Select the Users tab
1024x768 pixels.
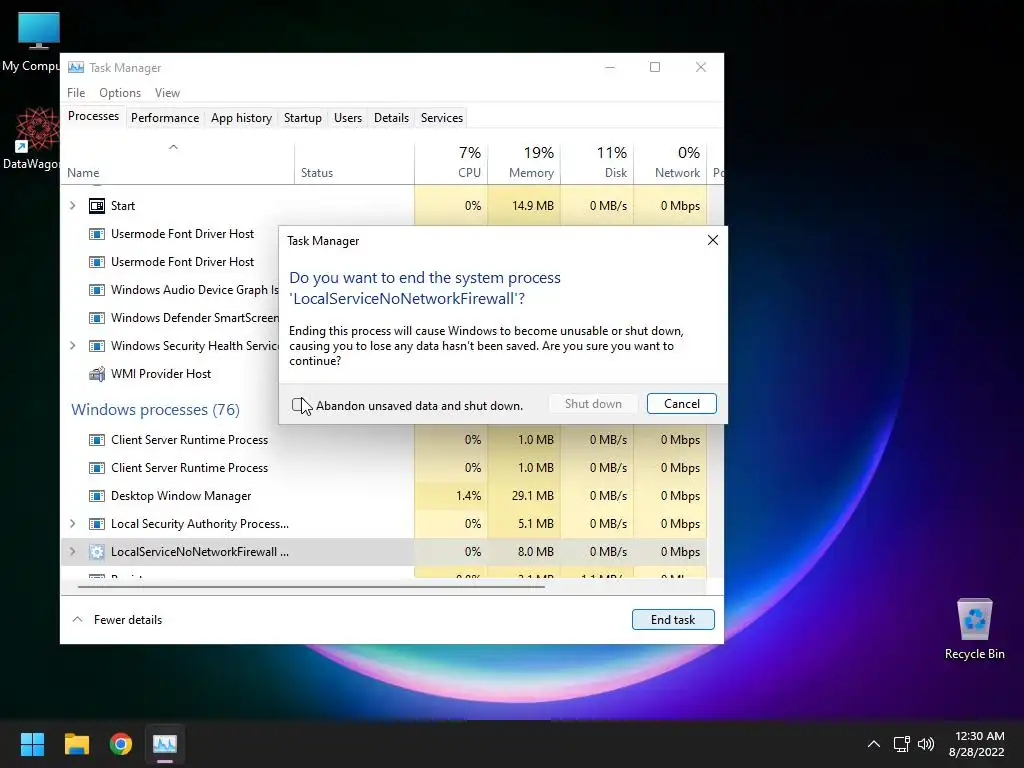(347, 118)
